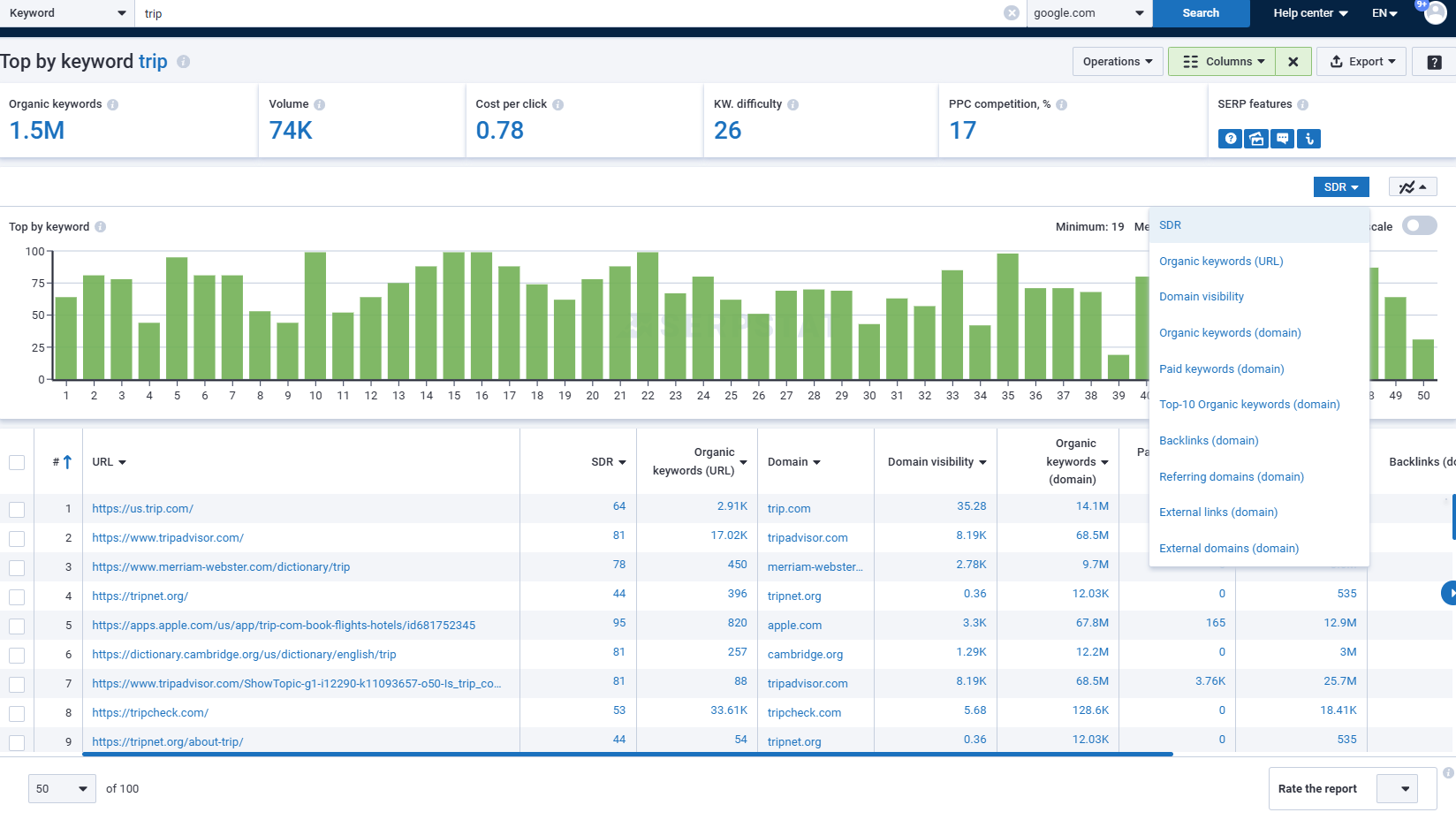The height and width of the screenshot is (820, 1456).
Task: Reset columns with the X button
Action: point(1293,62)
